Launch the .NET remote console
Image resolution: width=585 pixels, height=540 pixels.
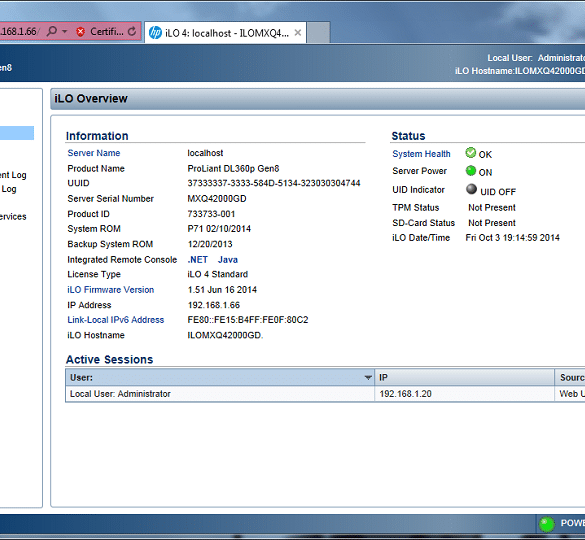[197, 260]
